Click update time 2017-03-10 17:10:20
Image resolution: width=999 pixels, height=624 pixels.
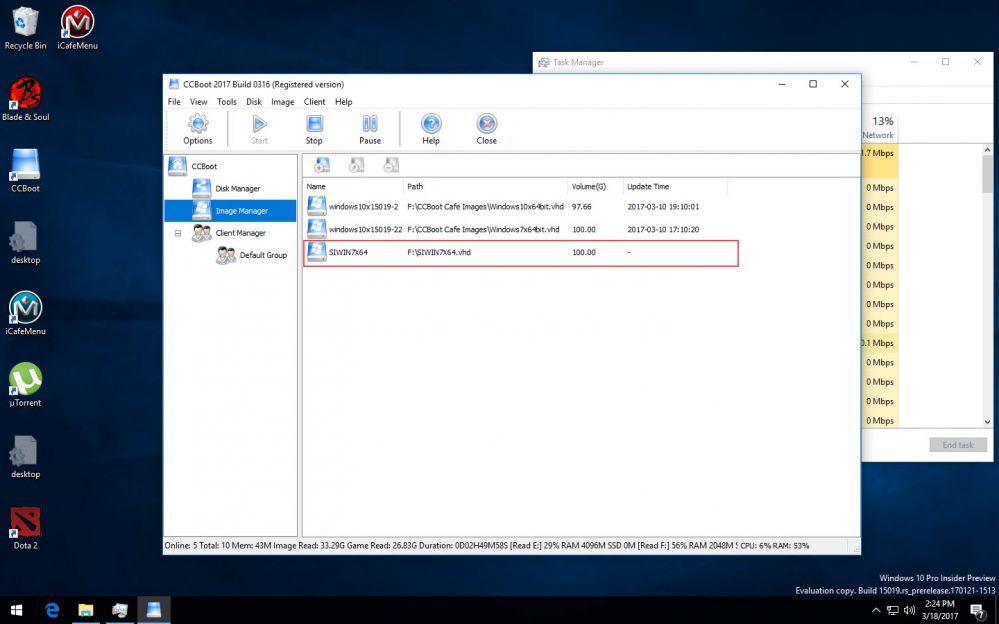pos(663,229)
